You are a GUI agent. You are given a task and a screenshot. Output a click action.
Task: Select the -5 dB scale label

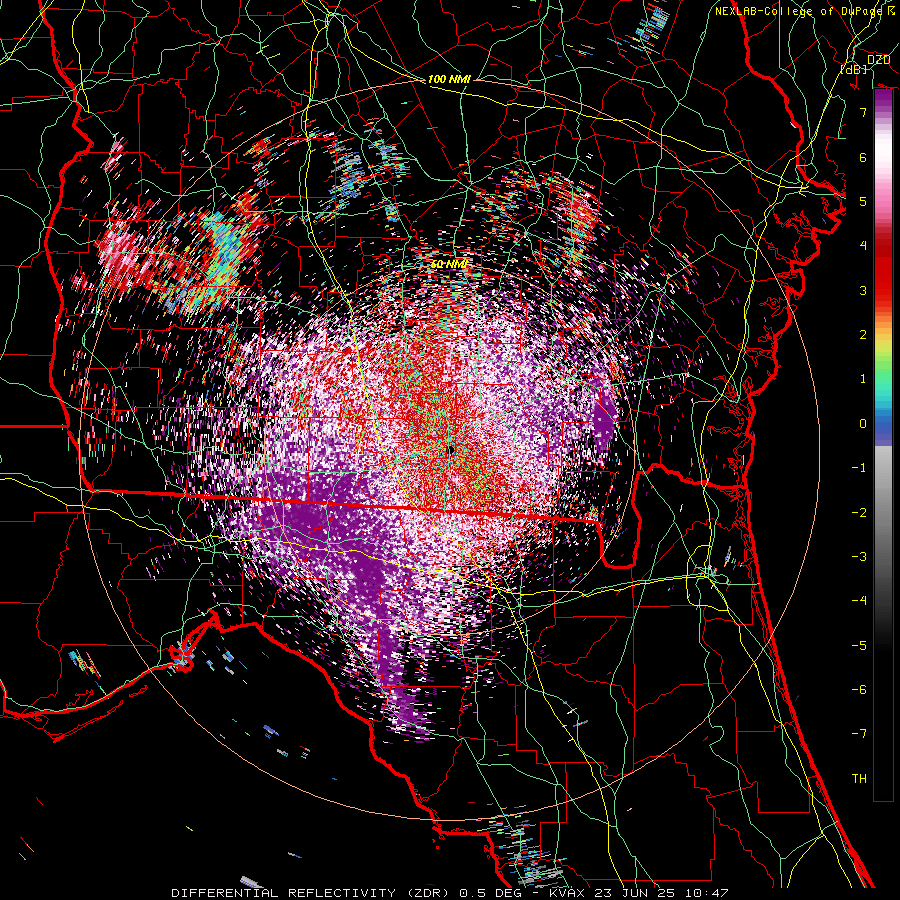tap(859, 646)
